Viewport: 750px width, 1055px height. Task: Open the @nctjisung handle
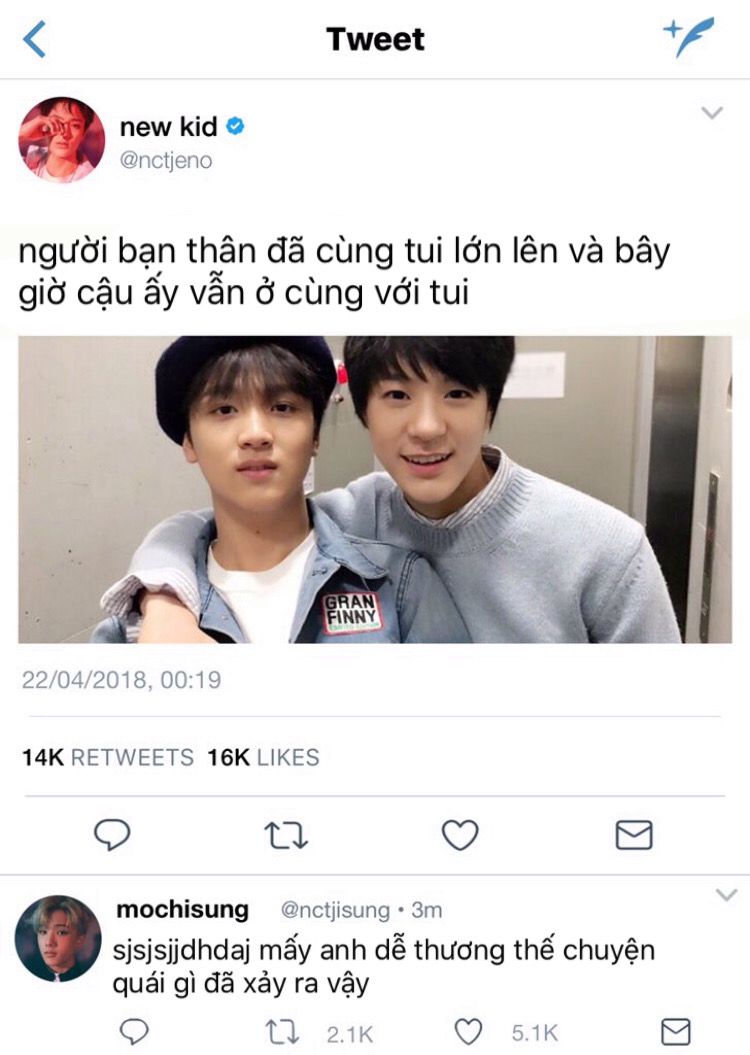click(x=335, y=910)
